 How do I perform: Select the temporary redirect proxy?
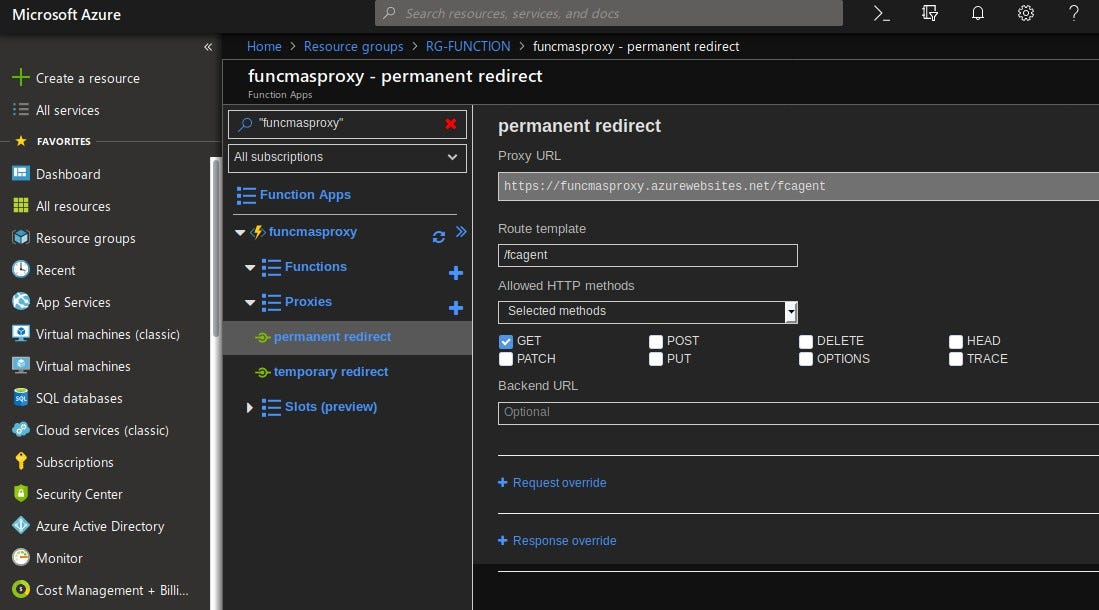tap(331, 372)
